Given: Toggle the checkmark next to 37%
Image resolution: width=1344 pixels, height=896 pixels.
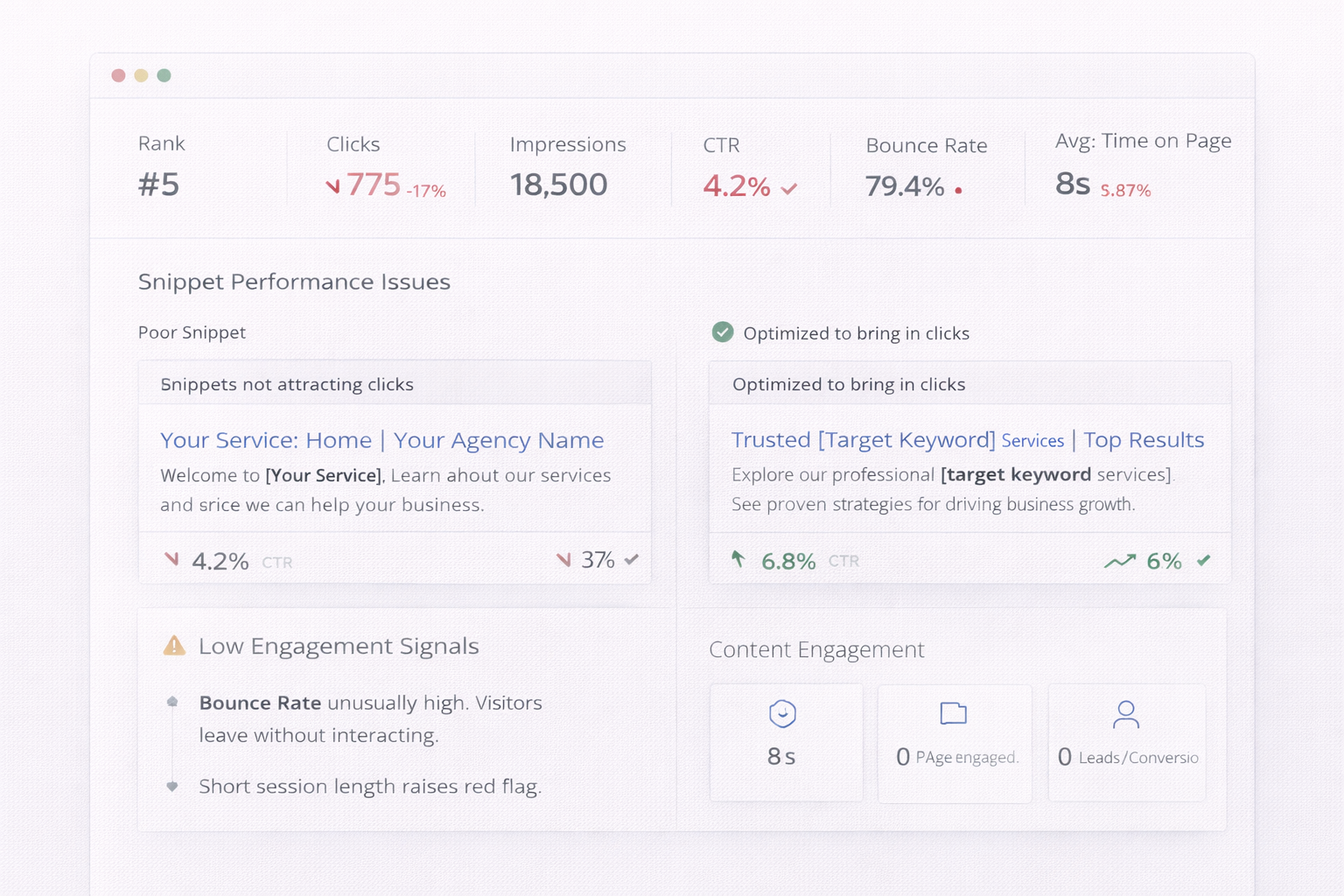Looking at the screenshot, I should (x=632, y=559).
